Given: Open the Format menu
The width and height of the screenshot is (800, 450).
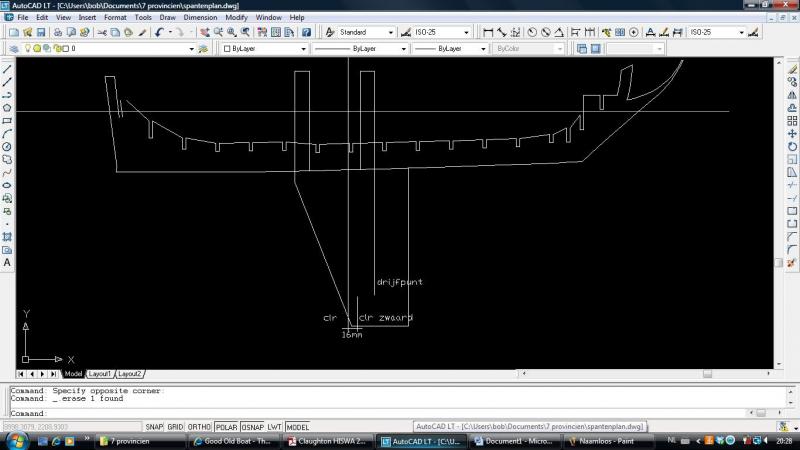Looking at the screenshot, I should point(115,17).
